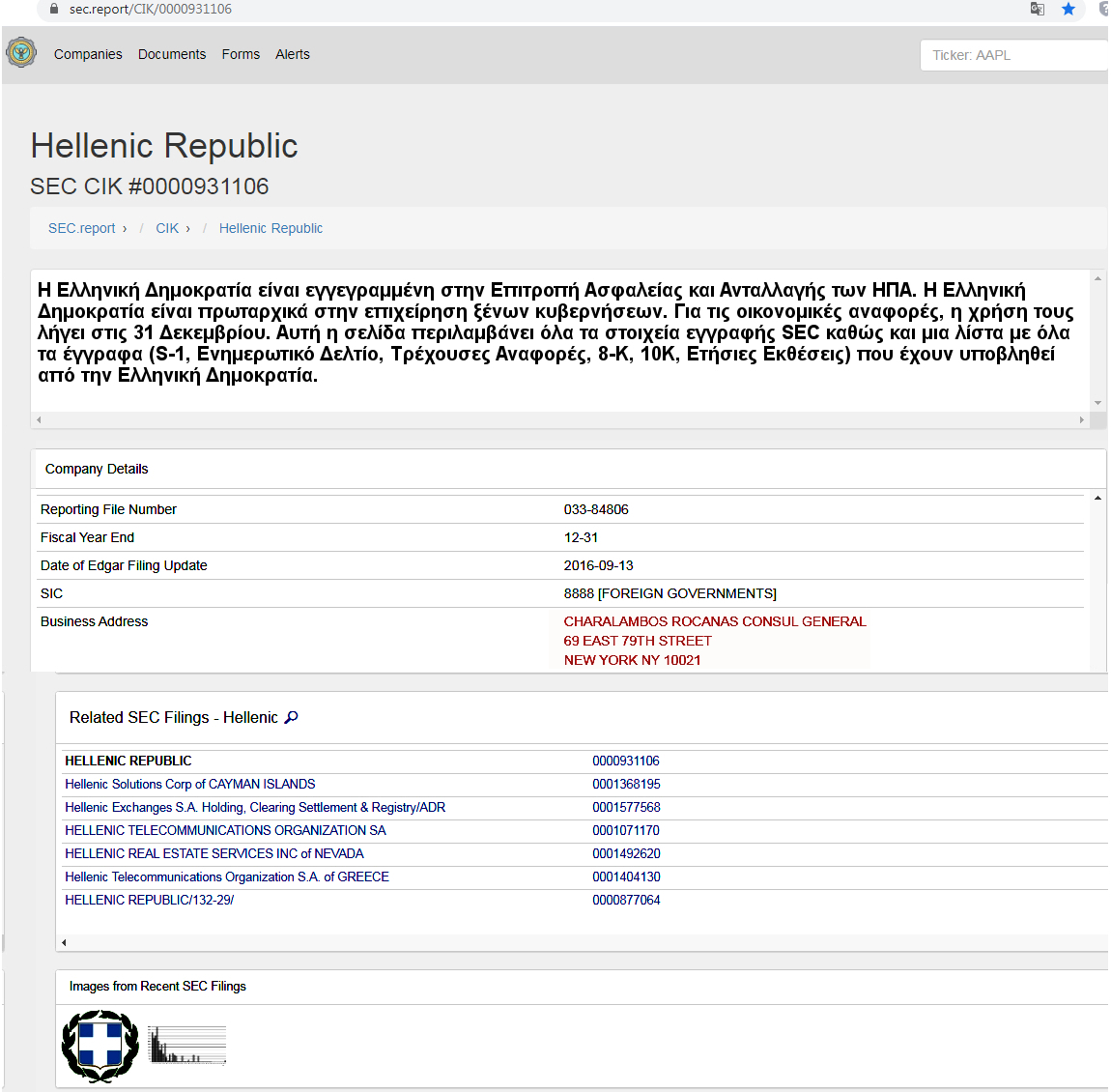Open the small bar chart thumbnail
Image resolution: width=1111 pixels, height=1092 pixels.
click(x=187, y=1046)
